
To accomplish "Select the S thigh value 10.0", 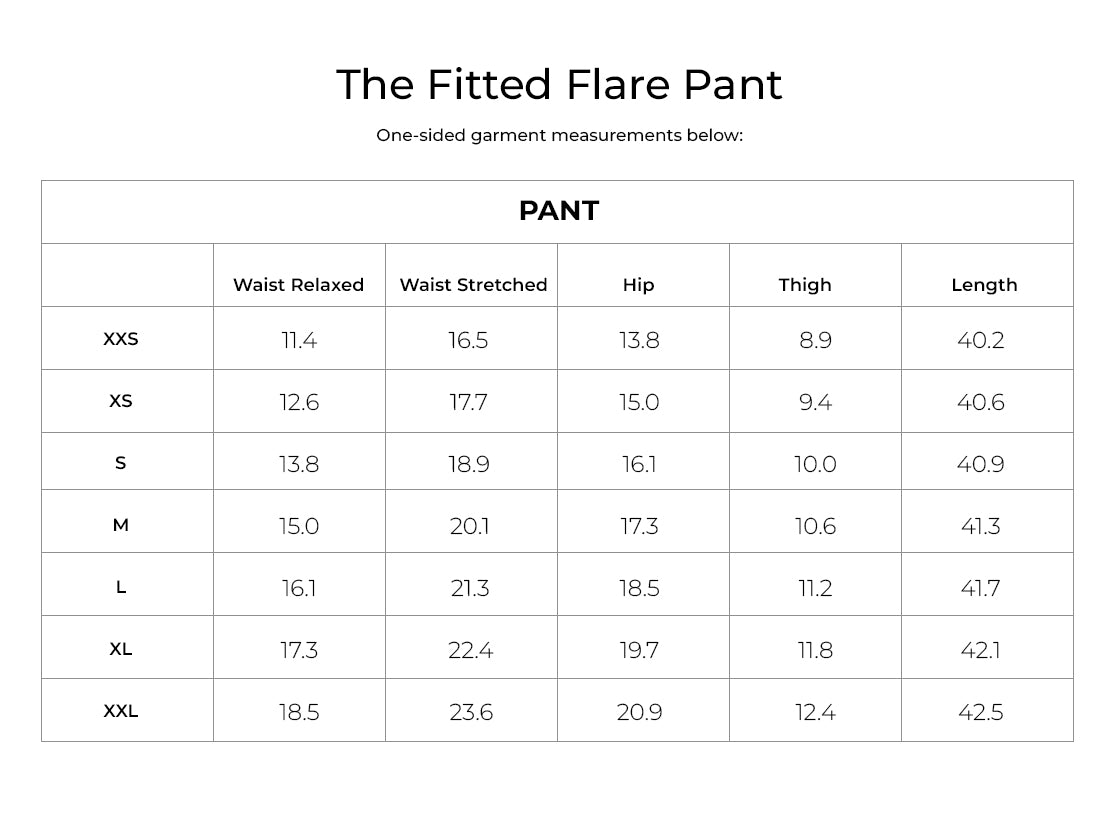I will pyautogui.click(x=815, y=464).
